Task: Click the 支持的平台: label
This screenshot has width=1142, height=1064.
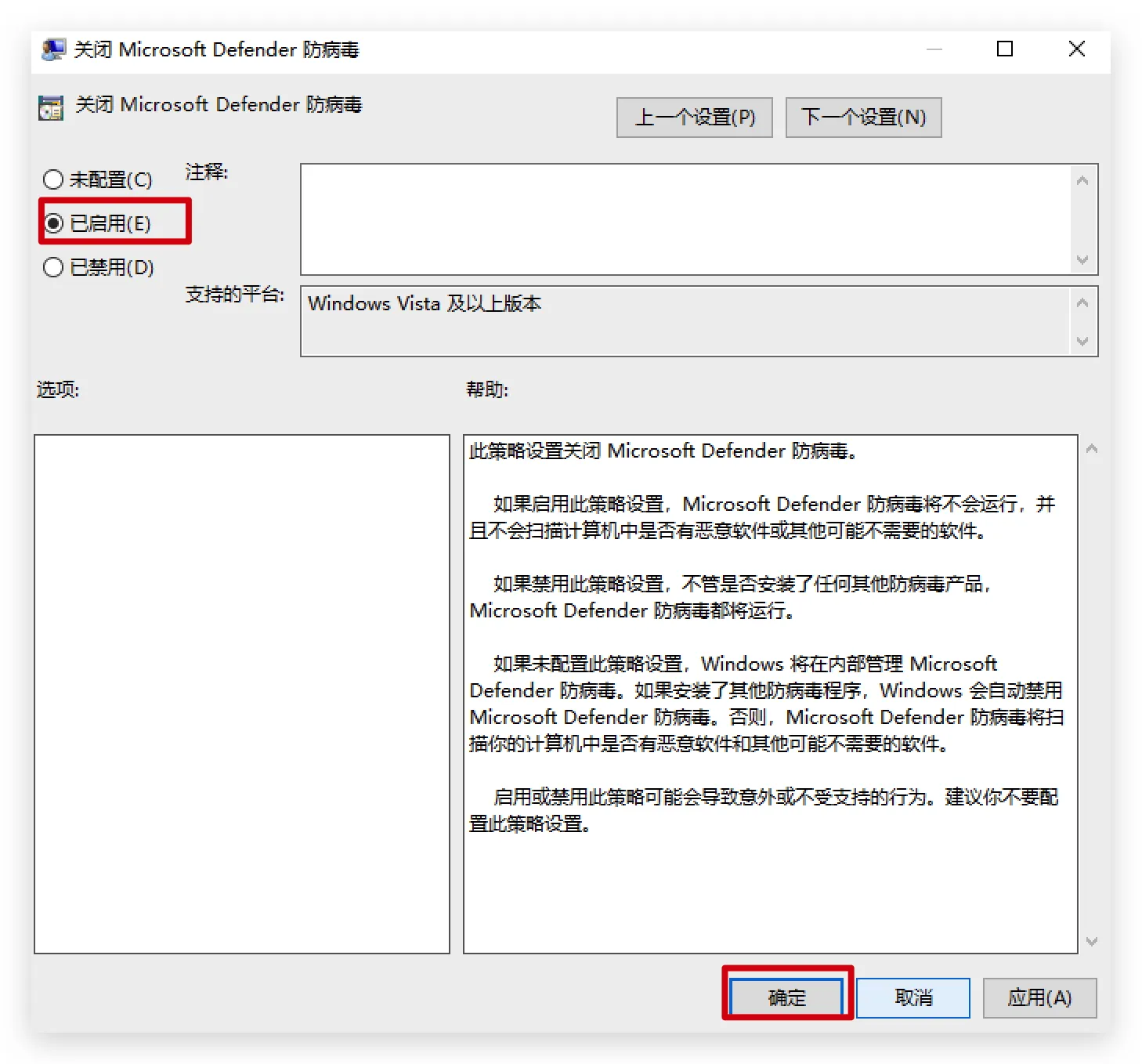Action: [x=235, y=295]
